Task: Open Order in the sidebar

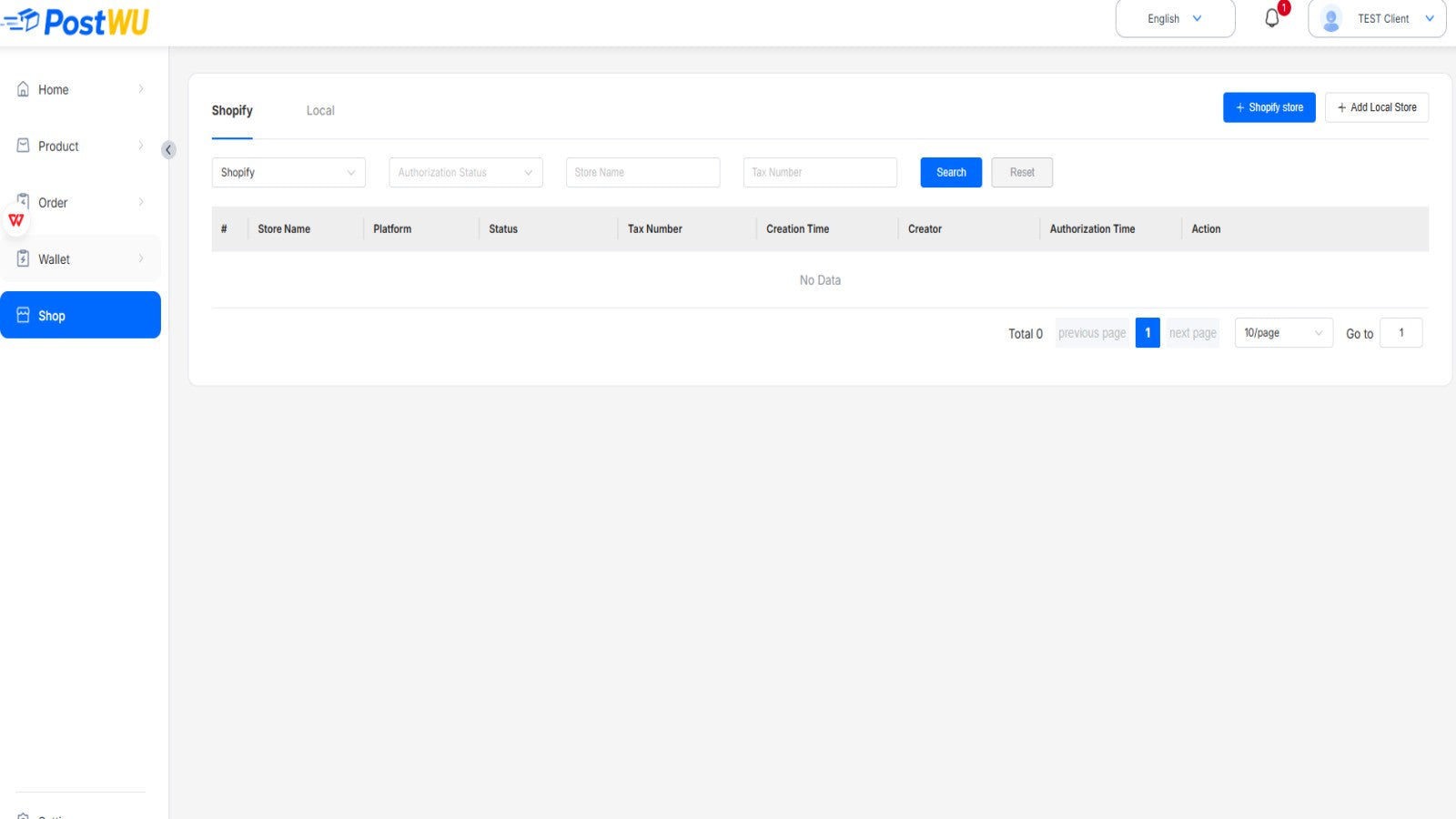Action: [80, 202]
